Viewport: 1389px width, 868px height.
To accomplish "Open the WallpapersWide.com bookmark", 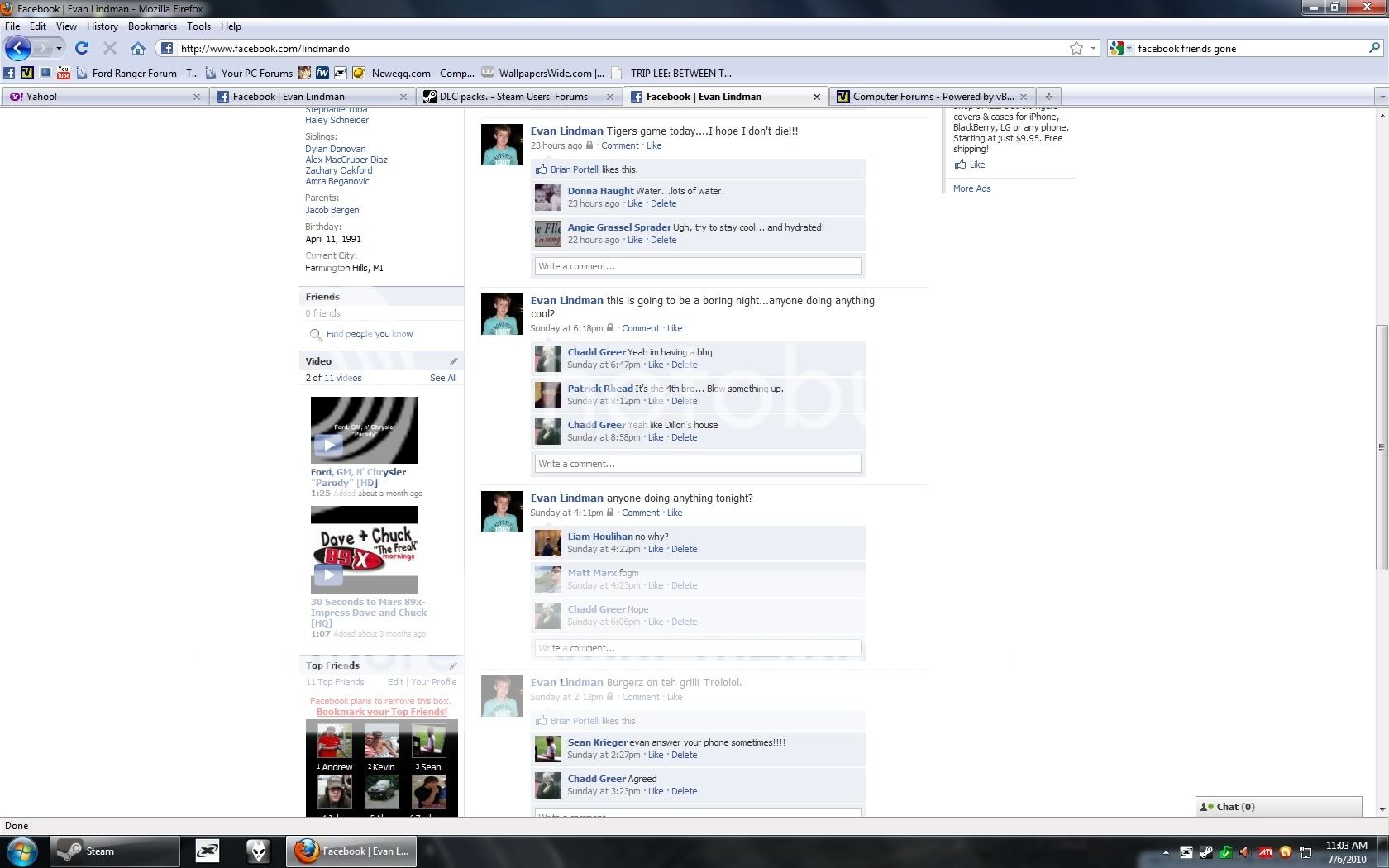I will coord(543,73).
